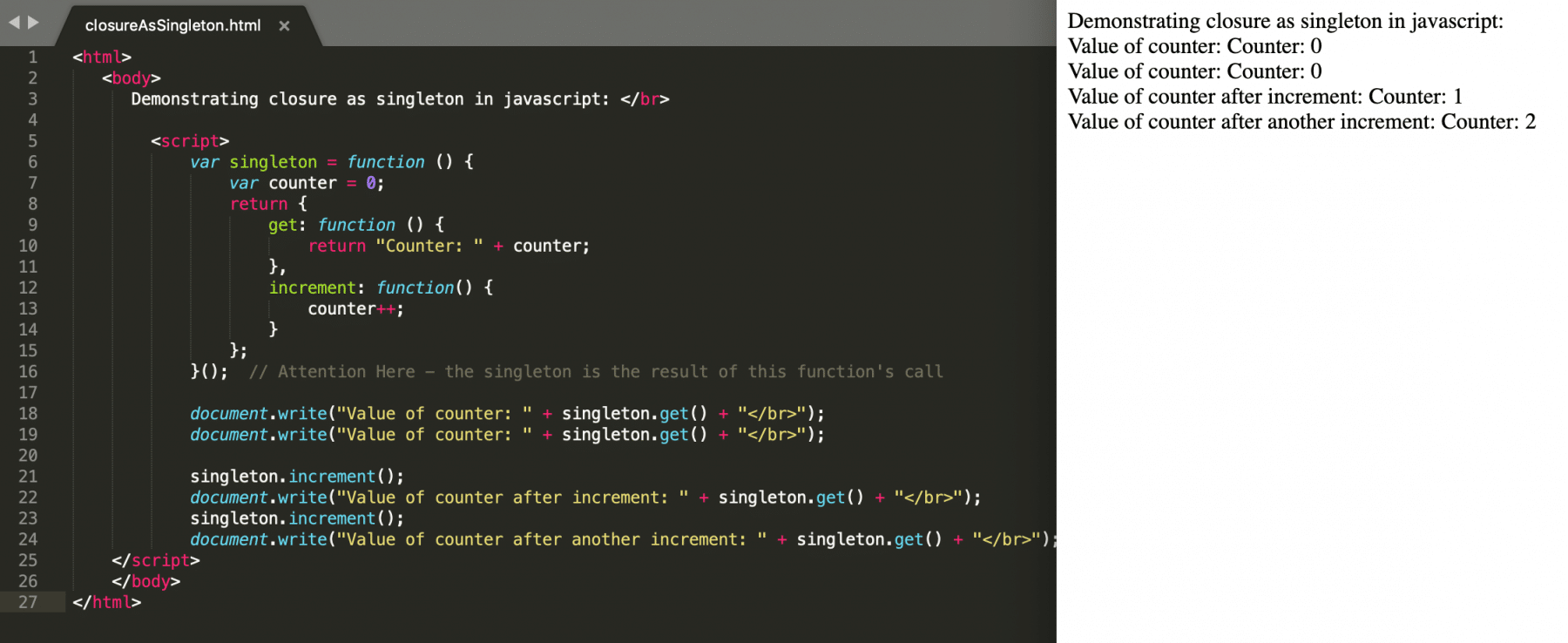Click line number 1 in the gutter
Viewport: 1568px width, 643px height.
pos(32,58)
